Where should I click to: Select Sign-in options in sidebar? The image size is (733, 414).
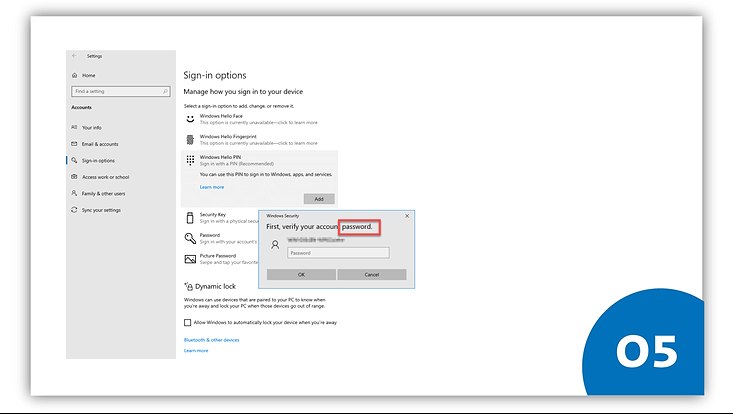tap(98, 160)
